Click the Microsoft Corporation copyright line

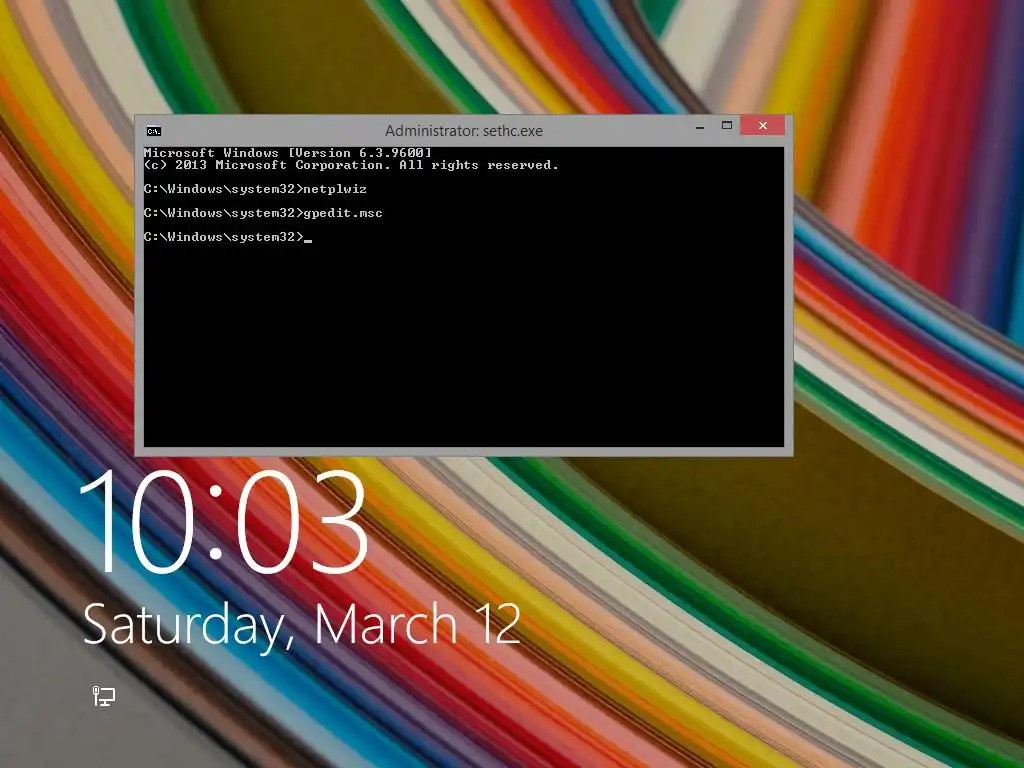[351, 165]
